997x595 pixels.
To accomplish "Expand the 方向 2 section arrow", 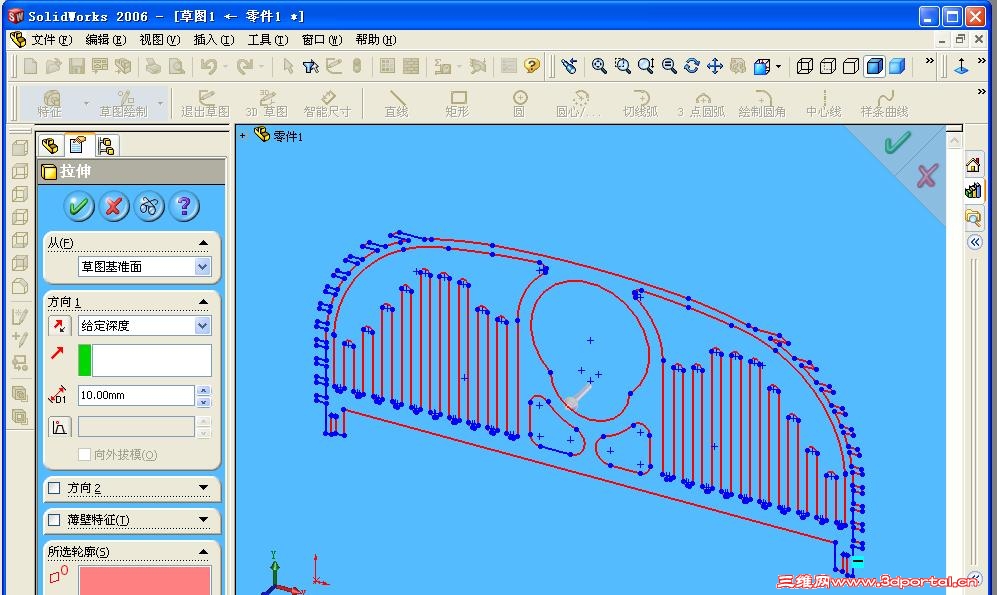I will pos(203,488).
